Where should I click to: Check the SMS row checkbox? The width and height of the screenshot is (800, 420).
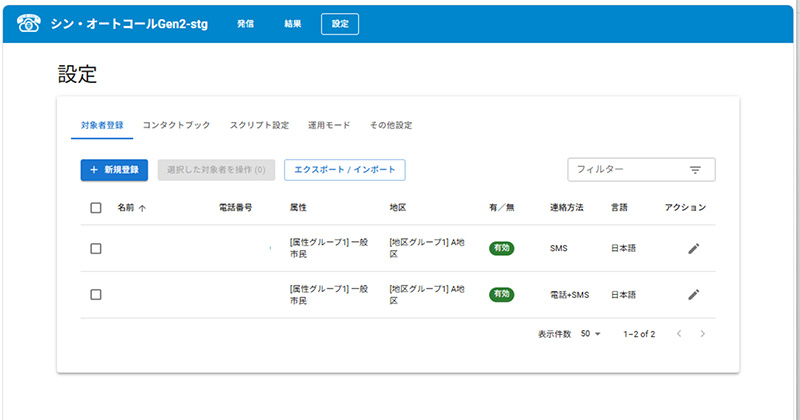tap(95, 249)
